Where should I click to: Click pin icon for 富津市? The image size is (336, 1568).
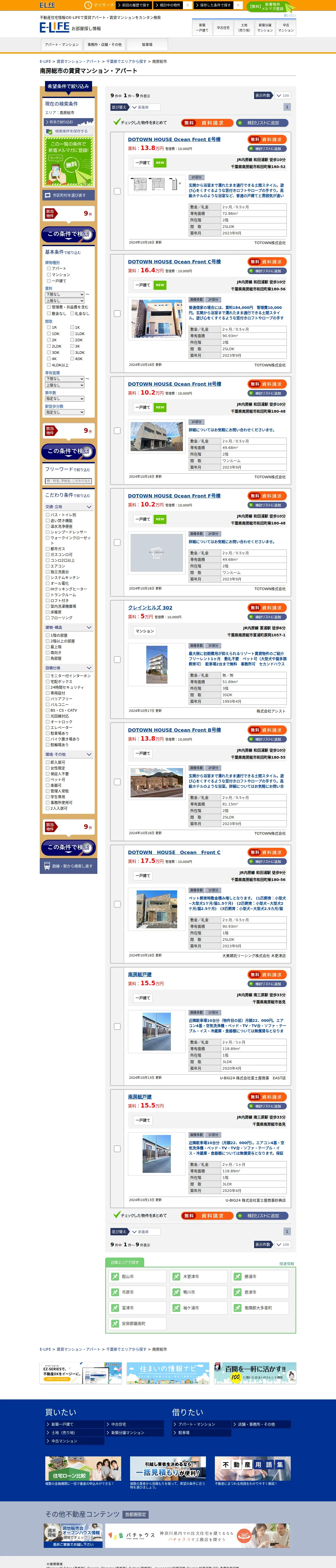pos(115,1308)
